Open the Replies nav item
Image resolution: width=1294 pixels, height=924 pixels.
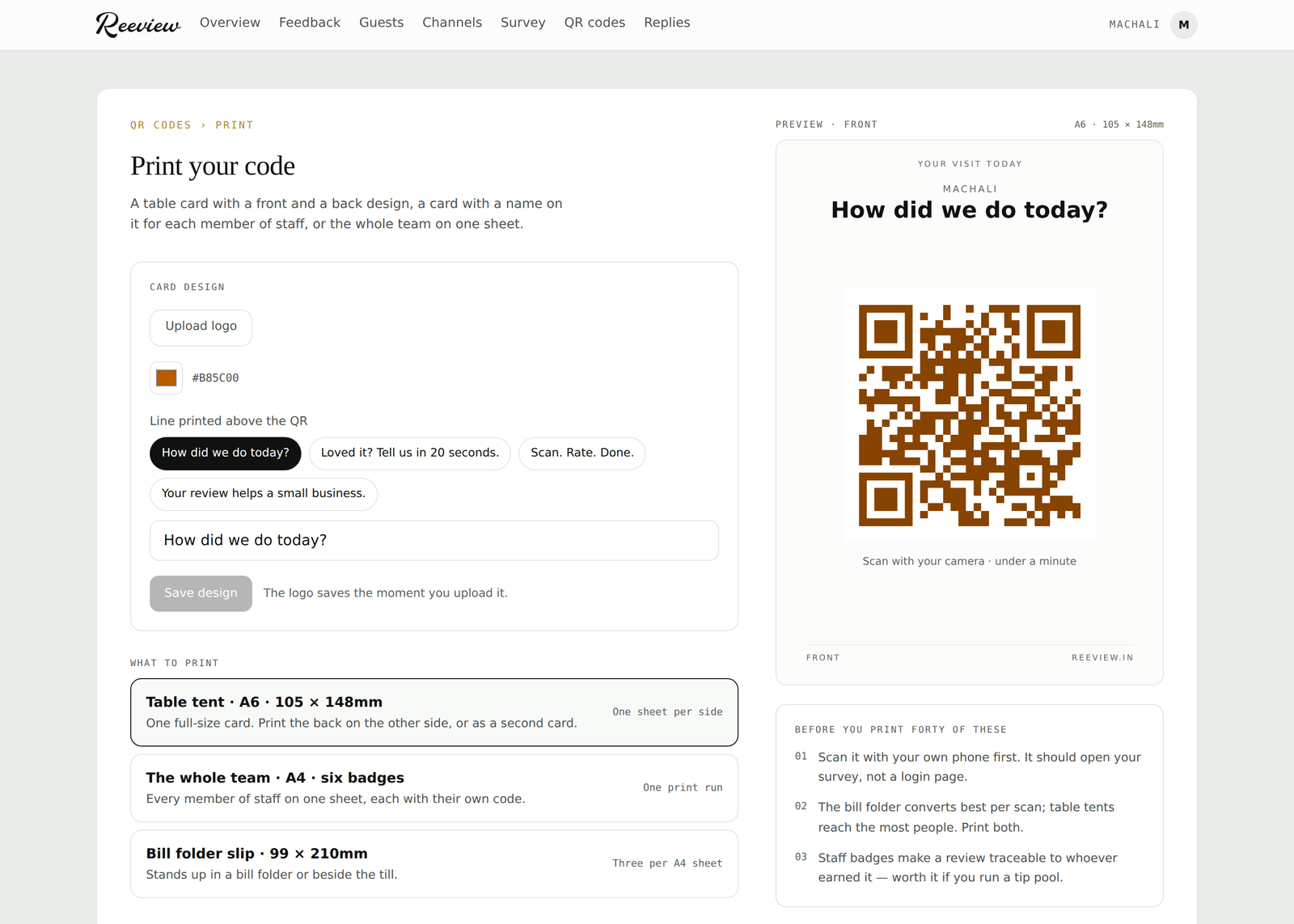point(667,23)
